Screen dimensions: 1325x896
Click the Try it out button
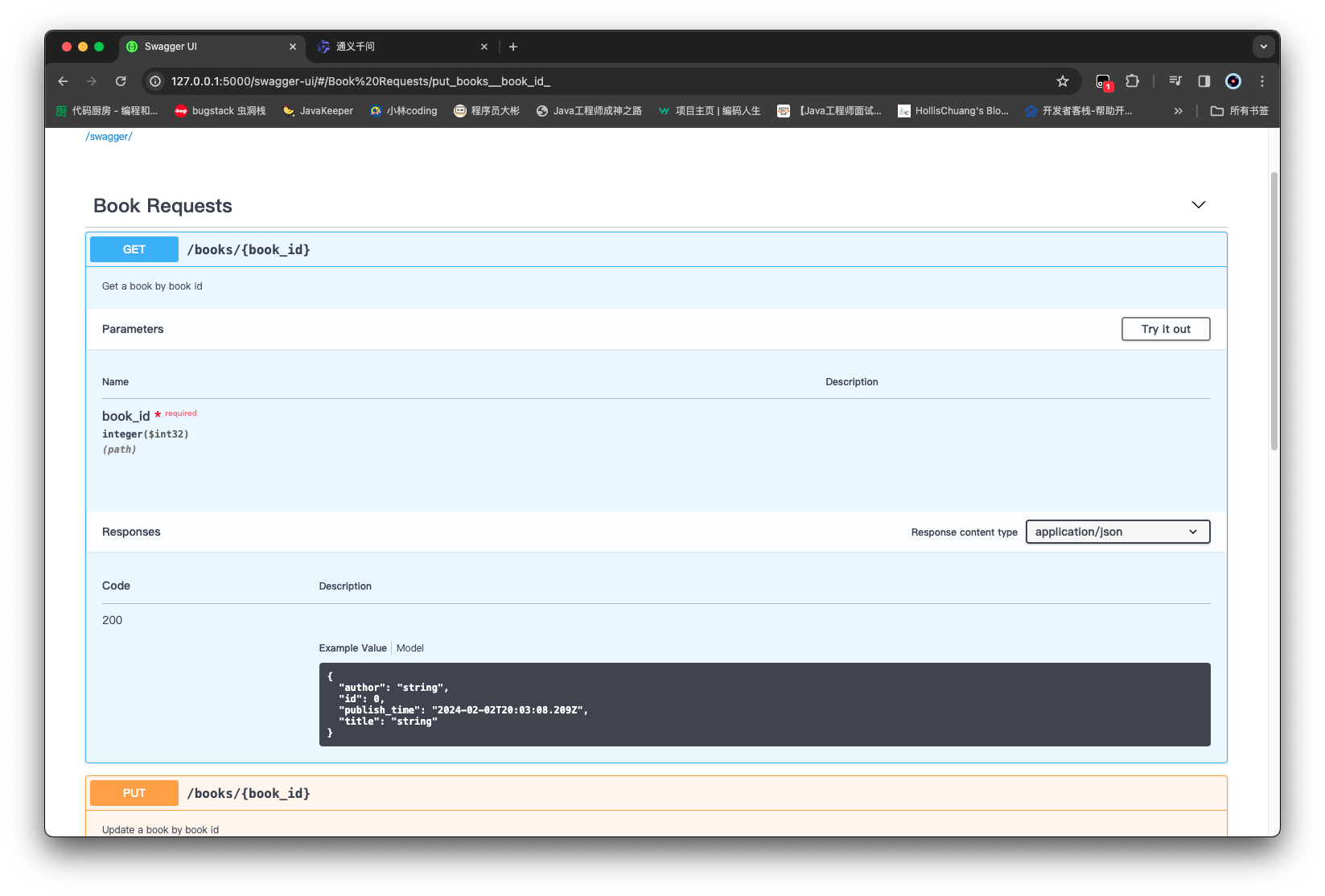tap(1166, 329)
